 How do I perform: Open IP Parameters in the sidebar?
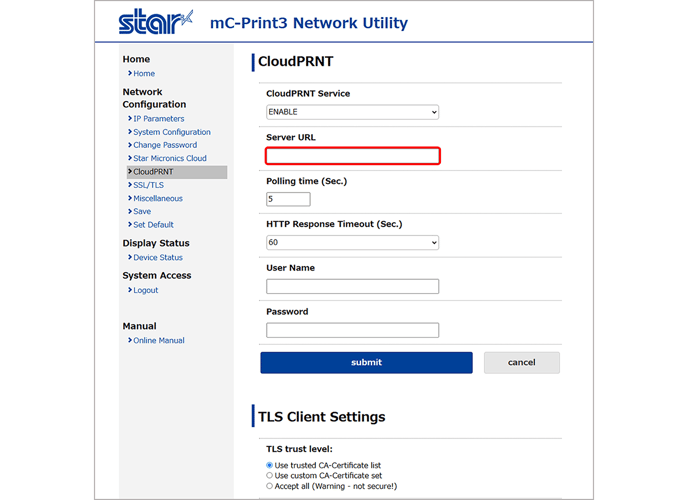coord(158,119)
